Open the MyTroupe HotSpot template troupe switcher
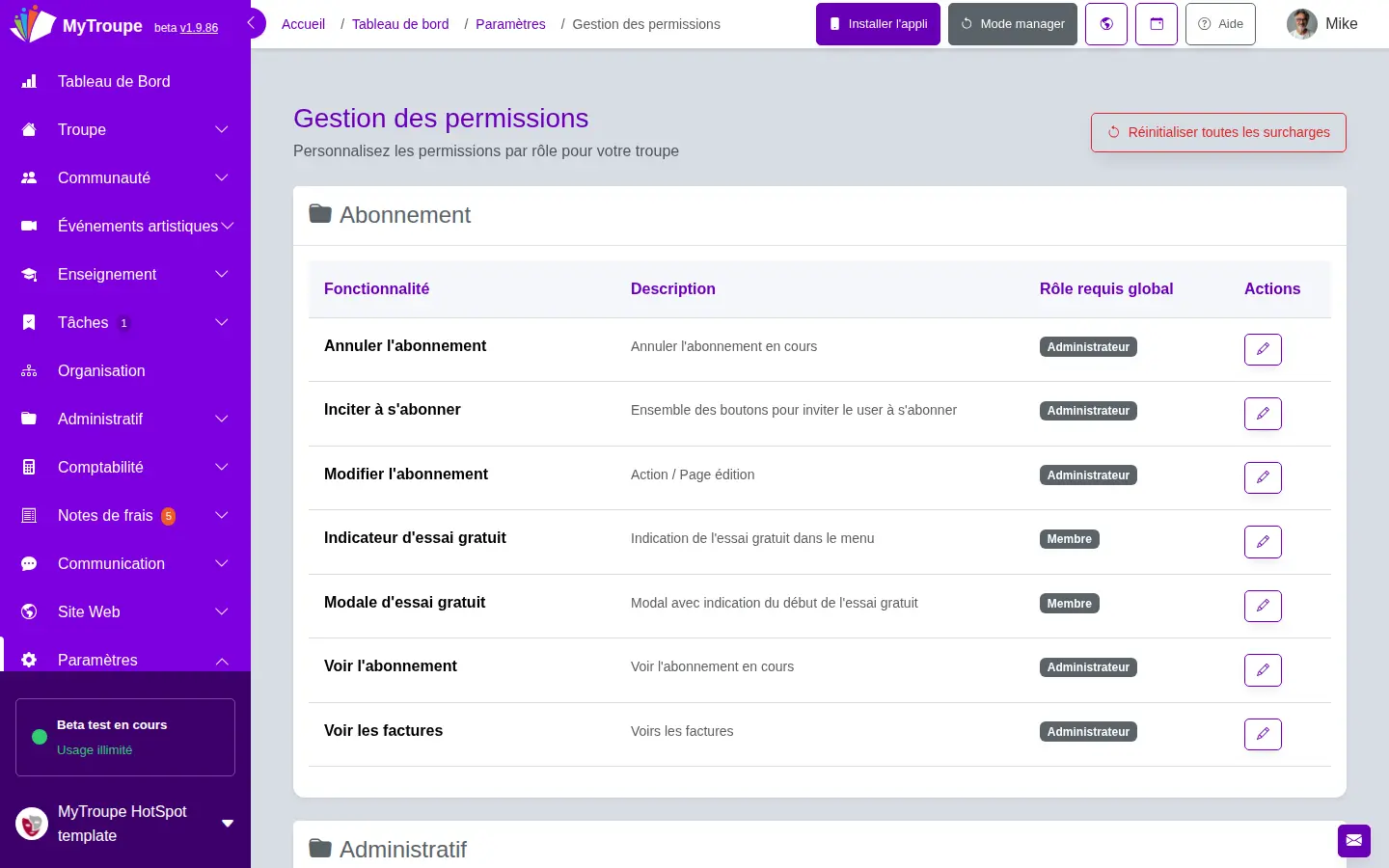The image size is (1389, 868). tap(125, 824)
